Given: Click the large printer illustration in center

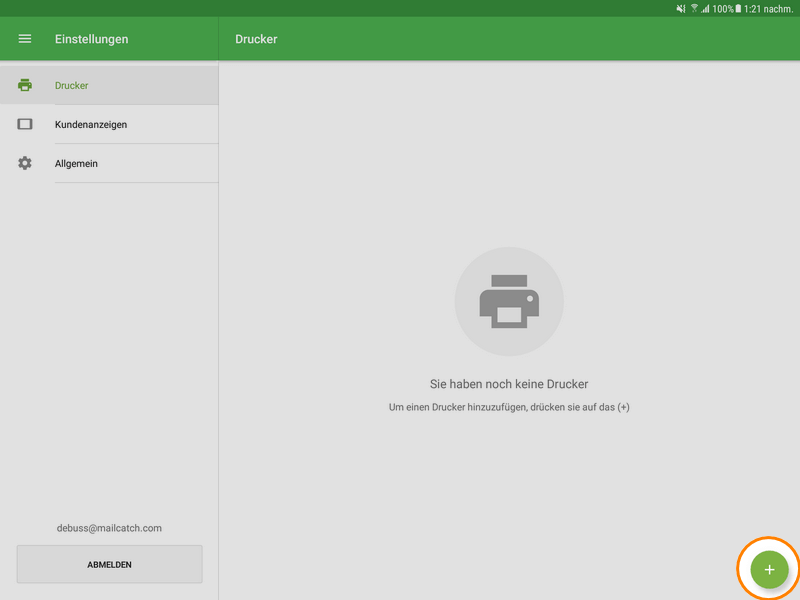Looking at the screenshot, I should pyautogui.click(x=509, y=302).
